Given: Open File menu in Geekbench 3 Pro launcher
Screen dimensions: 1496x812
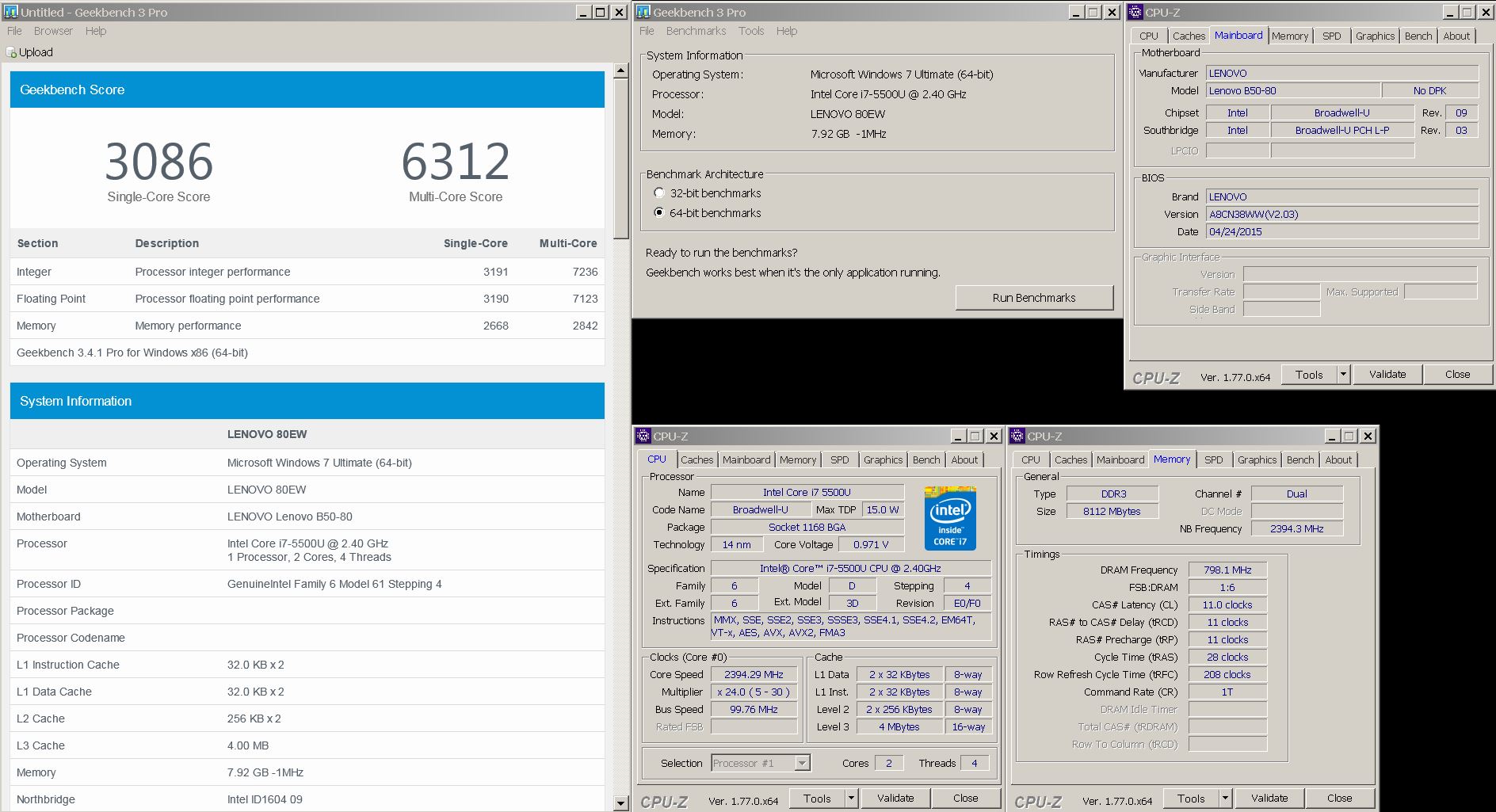Looking at the screenshot, I should [x=647, y=31].
